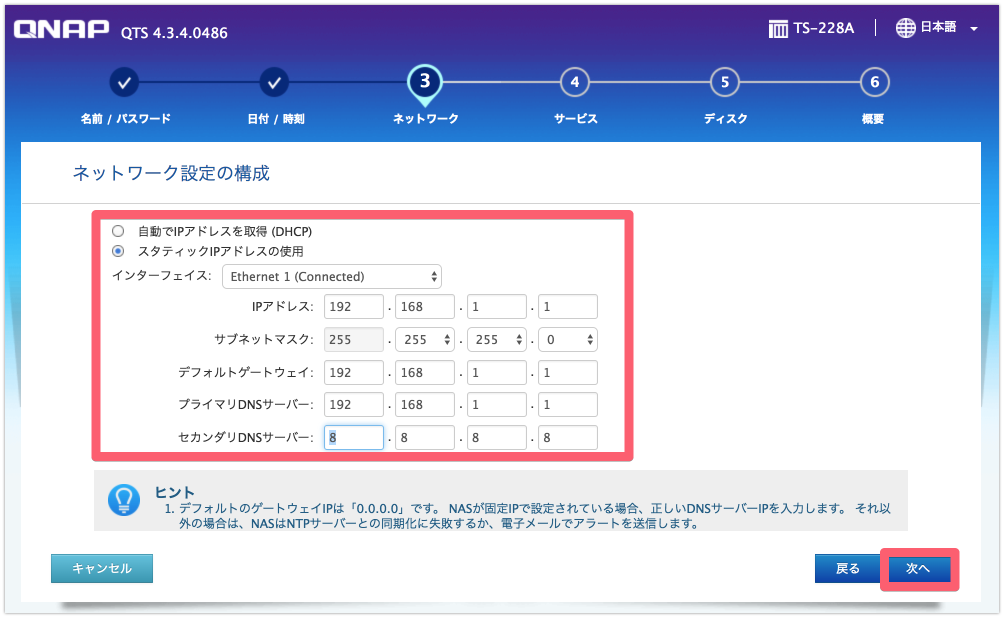Open the インターフェイス Ethernet 1 dropdown
1004x618 pixels.
[x=333, y=276]
